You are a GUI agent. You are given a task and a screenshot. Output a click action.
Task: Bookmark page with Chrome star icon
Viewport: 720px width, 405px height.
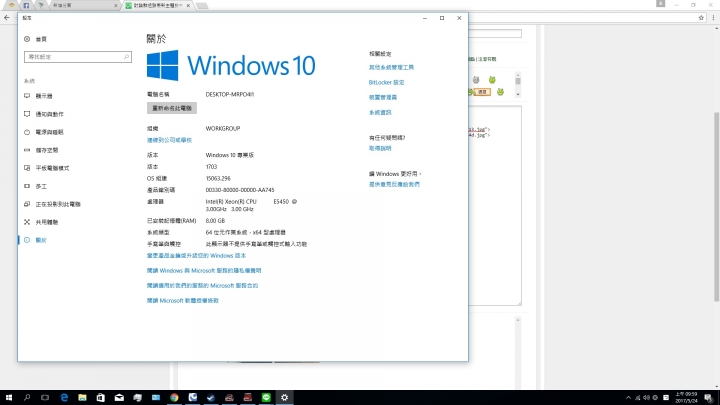tap(701, 18)
